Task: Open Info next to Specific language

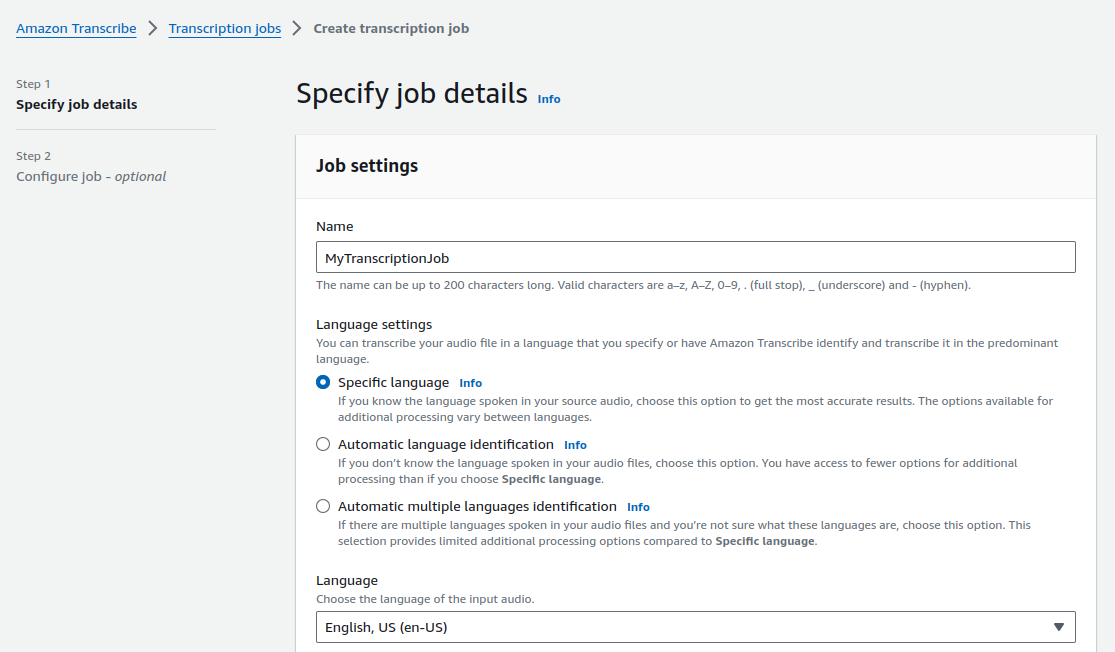Action: click(x=470, y=383)
